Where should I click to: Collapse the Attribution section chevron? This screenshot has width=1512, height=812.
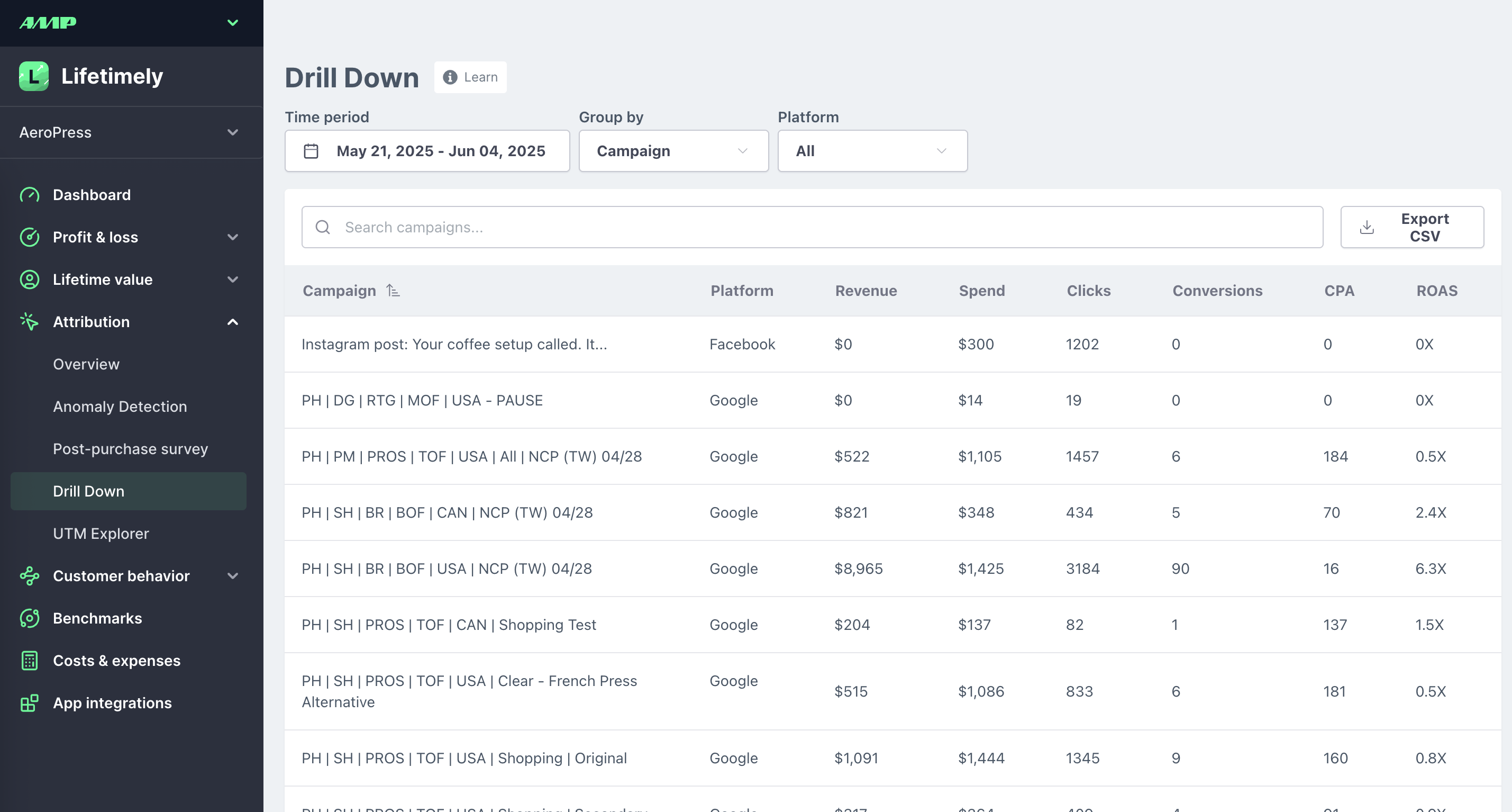[x=232, y=322]
